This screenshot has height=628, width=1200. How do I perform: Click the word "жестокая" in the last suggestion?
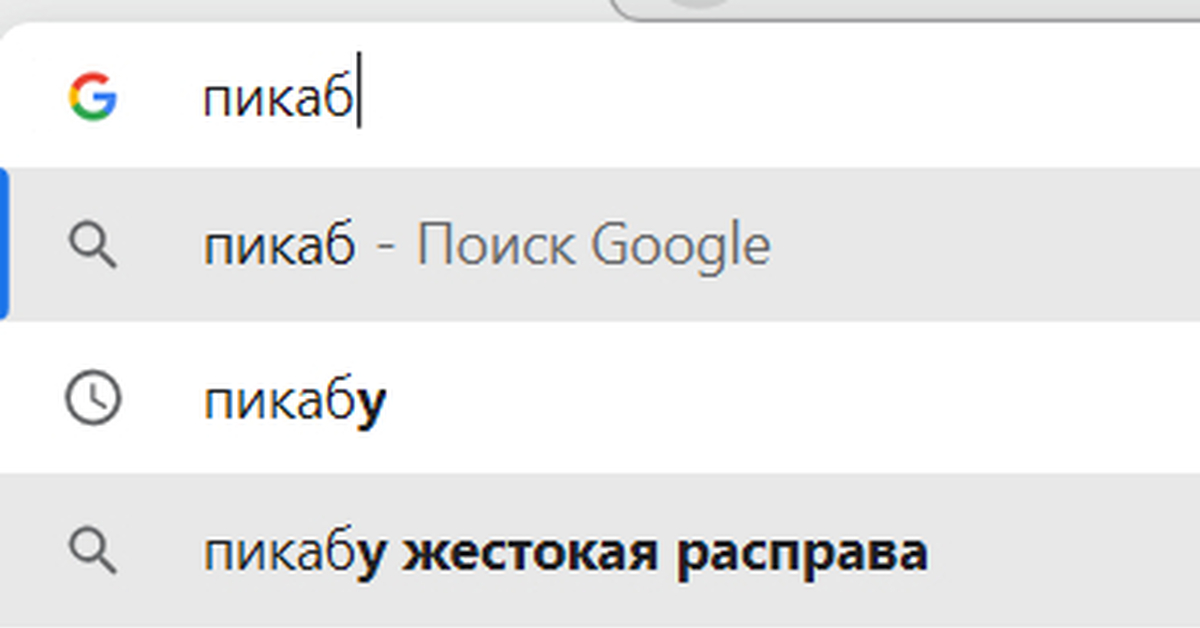(531, 551)
